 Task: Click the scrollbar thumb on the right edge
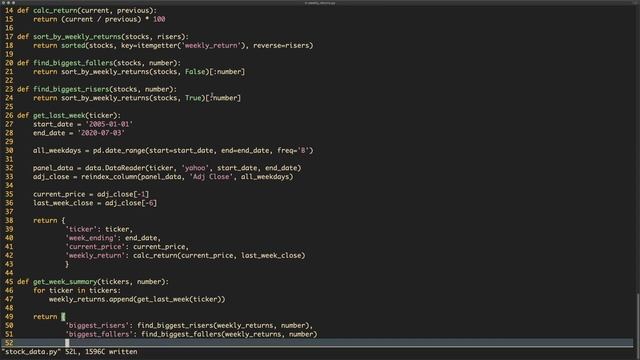637,319
